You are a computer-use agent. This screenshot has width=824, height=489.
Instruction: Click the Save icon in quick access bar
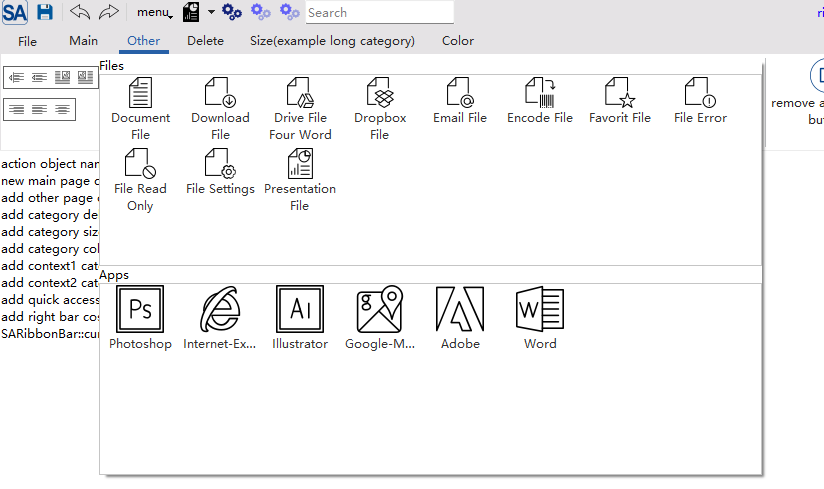[45, 12]
